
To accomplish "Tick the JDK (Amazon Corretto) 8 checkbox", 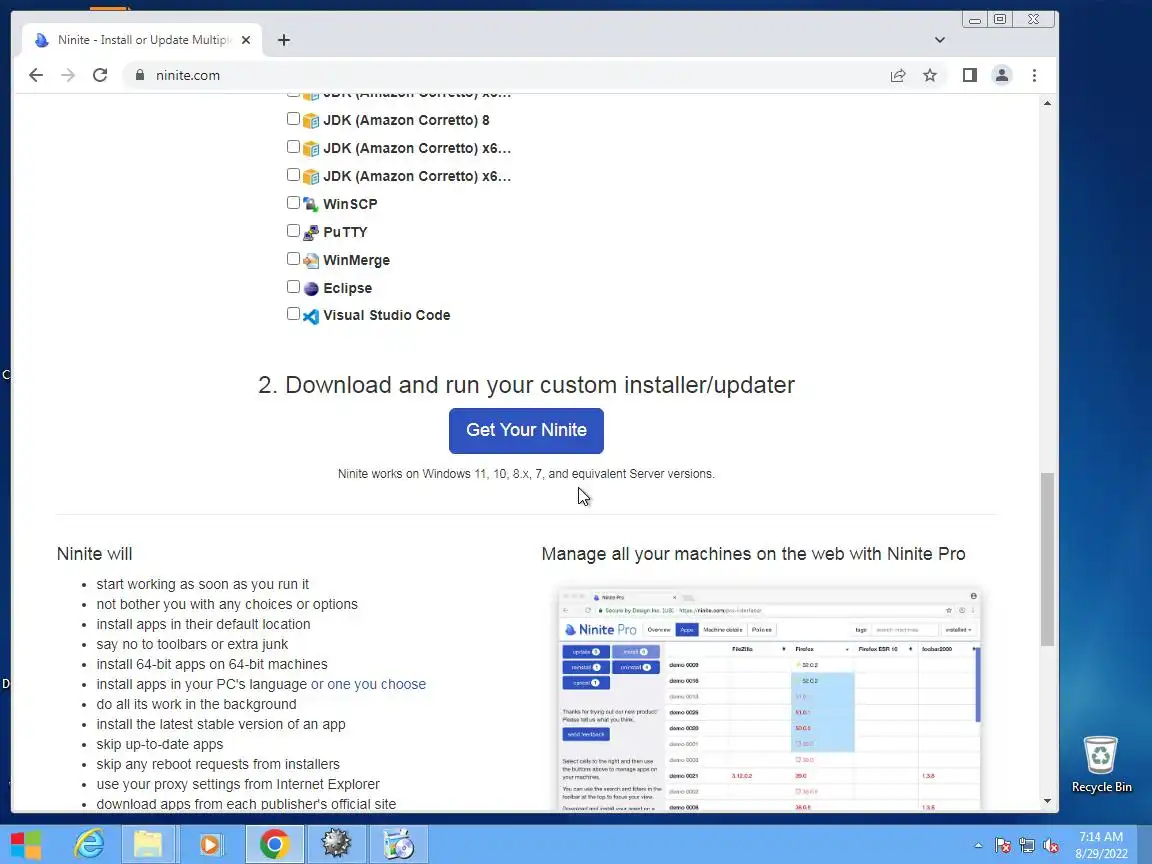I will (293, 118).
